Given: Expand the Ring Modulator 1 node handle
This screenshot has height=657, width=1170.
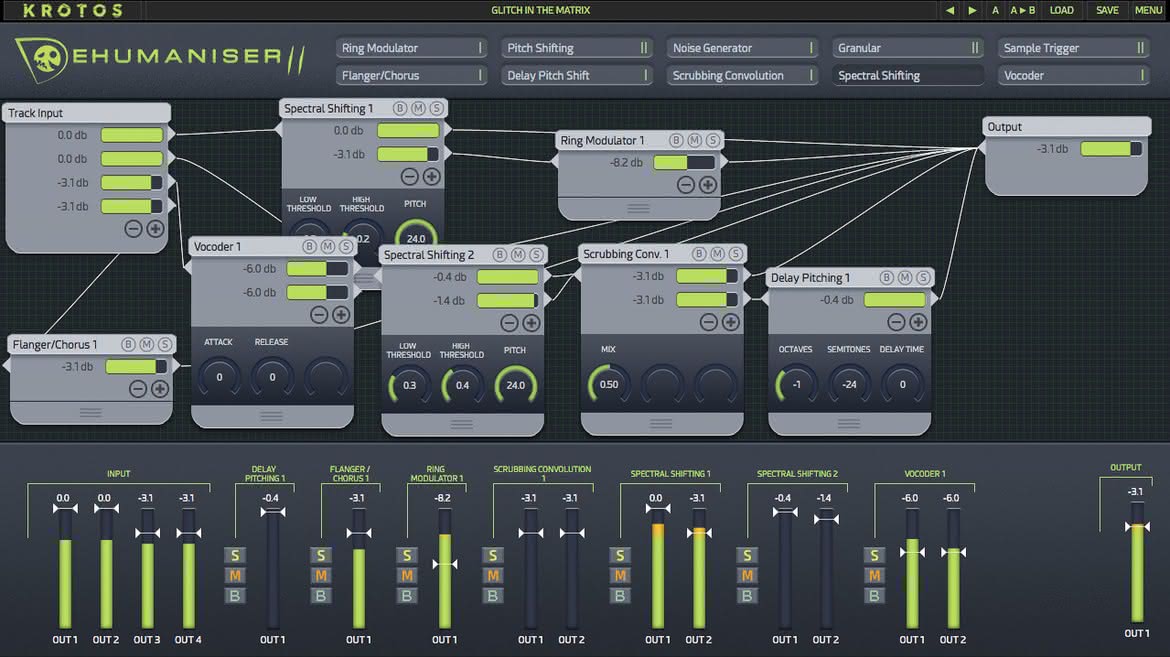Looking at the screenshot, I should (x=638, y=208).
